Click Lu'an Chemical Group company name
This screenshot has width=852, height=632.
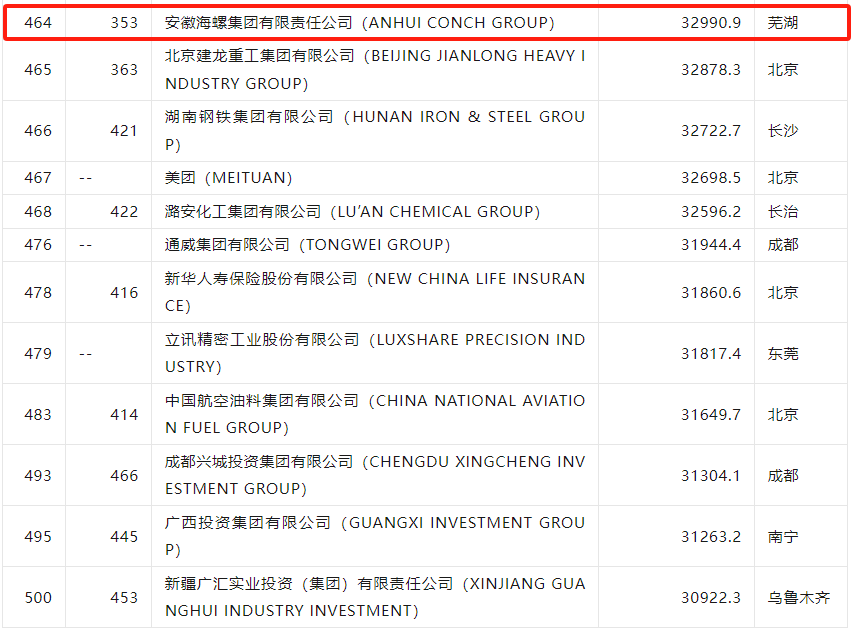coord(352,212)
